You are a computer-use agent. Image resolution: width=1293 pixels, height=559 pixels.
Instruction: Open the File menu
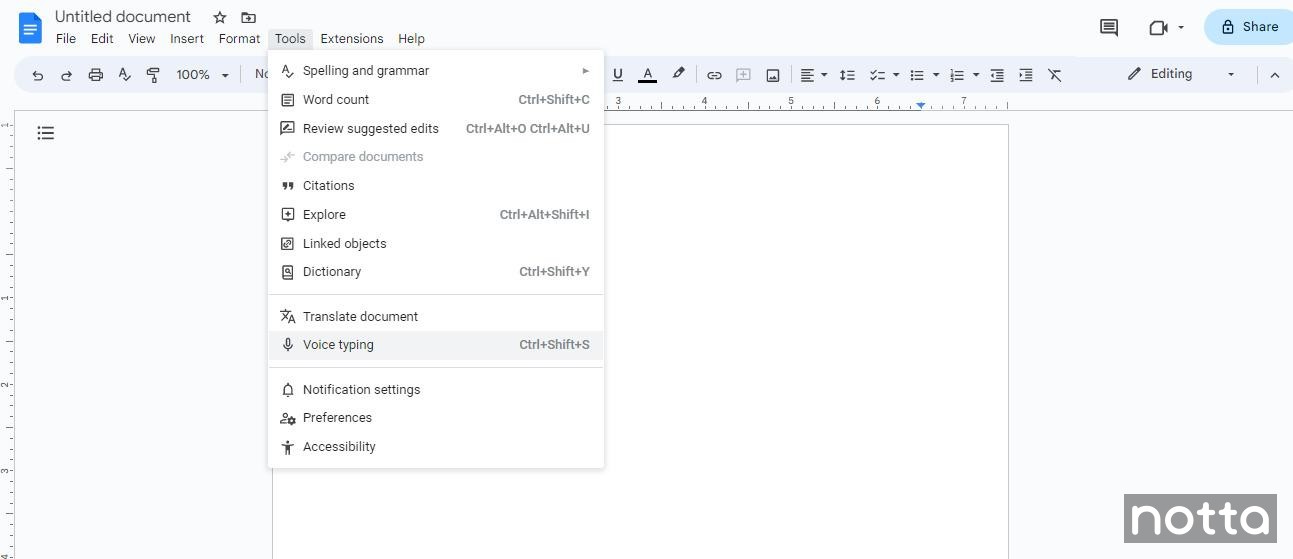(x=66, y=39)
